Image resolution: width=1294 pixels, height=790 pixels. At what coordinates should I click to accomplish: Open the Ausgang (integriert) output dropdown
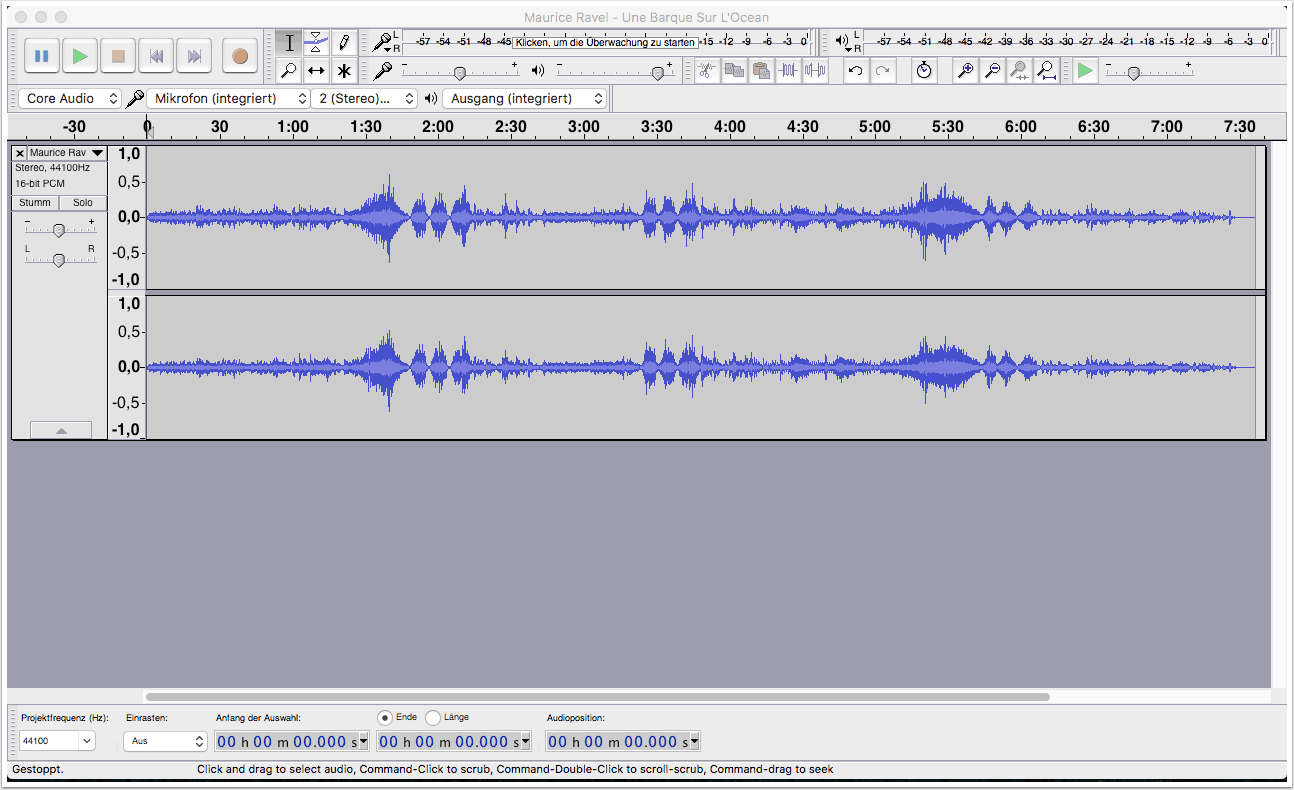[x=525, y=99]
